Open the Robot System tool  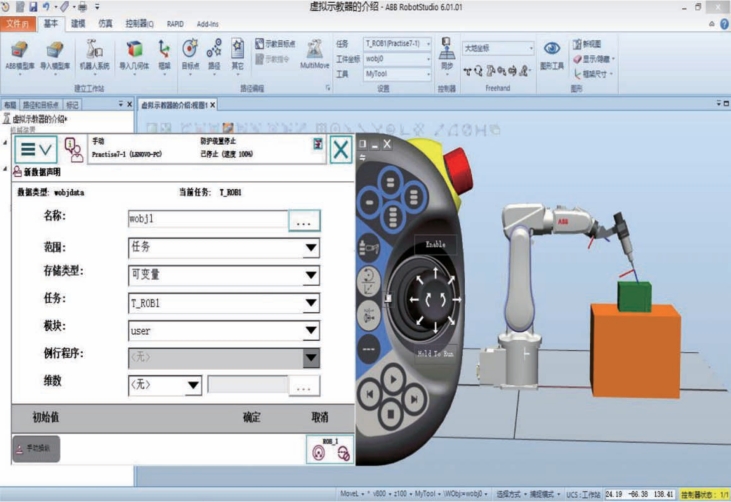click(x=93, y=54)
